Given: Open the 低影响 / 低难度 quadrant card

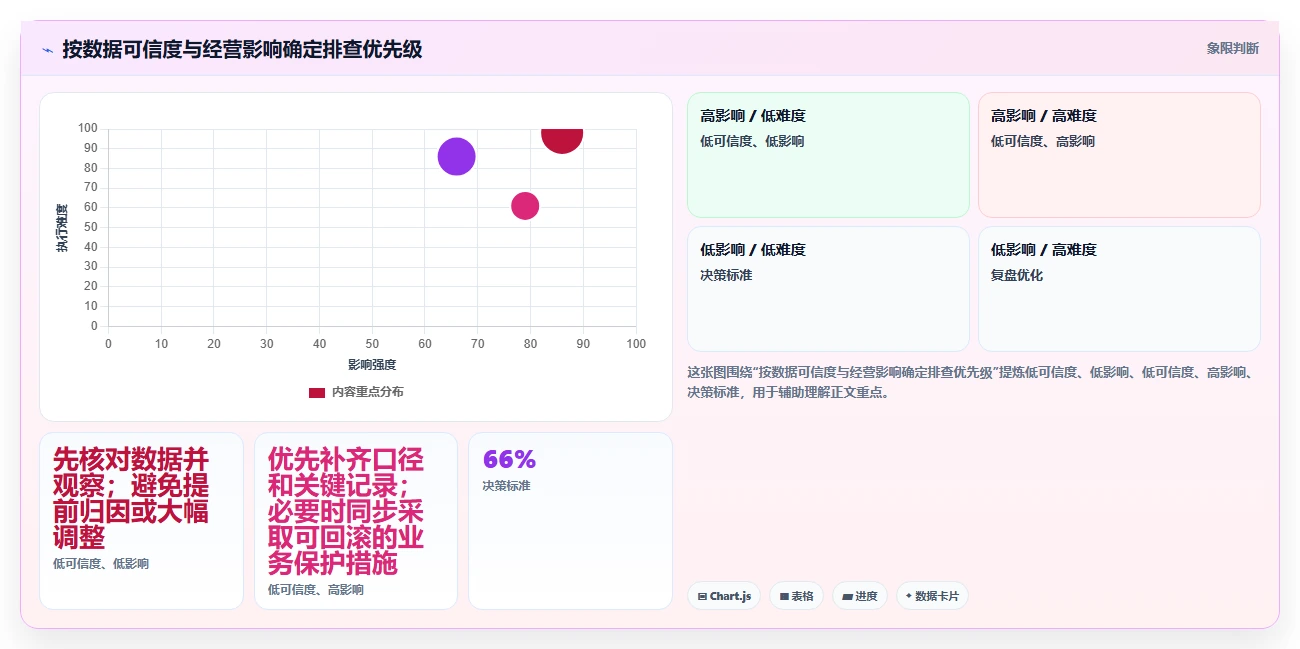Looking at the screenshot, I should [828, 289].
